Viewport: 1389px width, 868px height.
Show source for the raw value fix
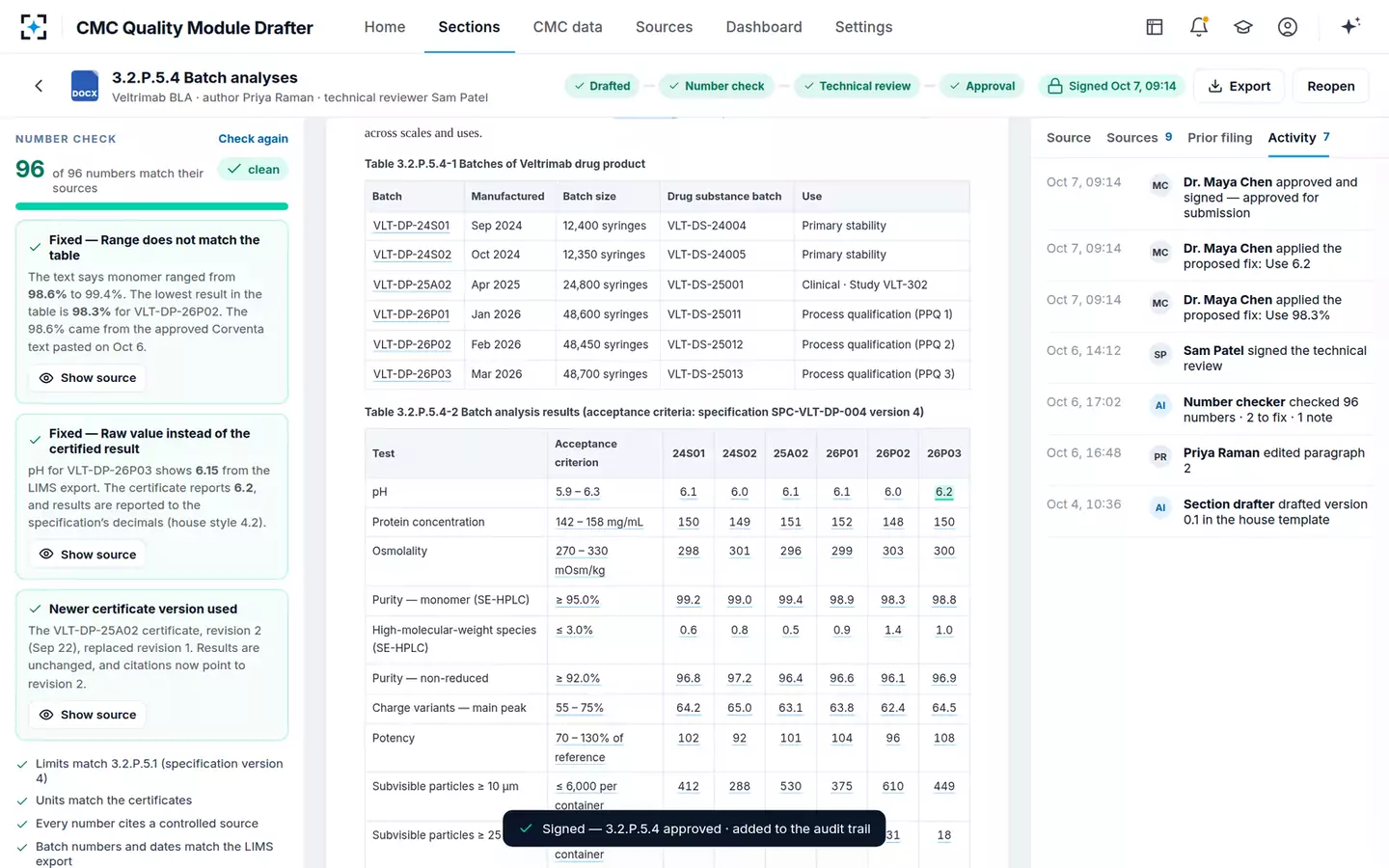87,555
